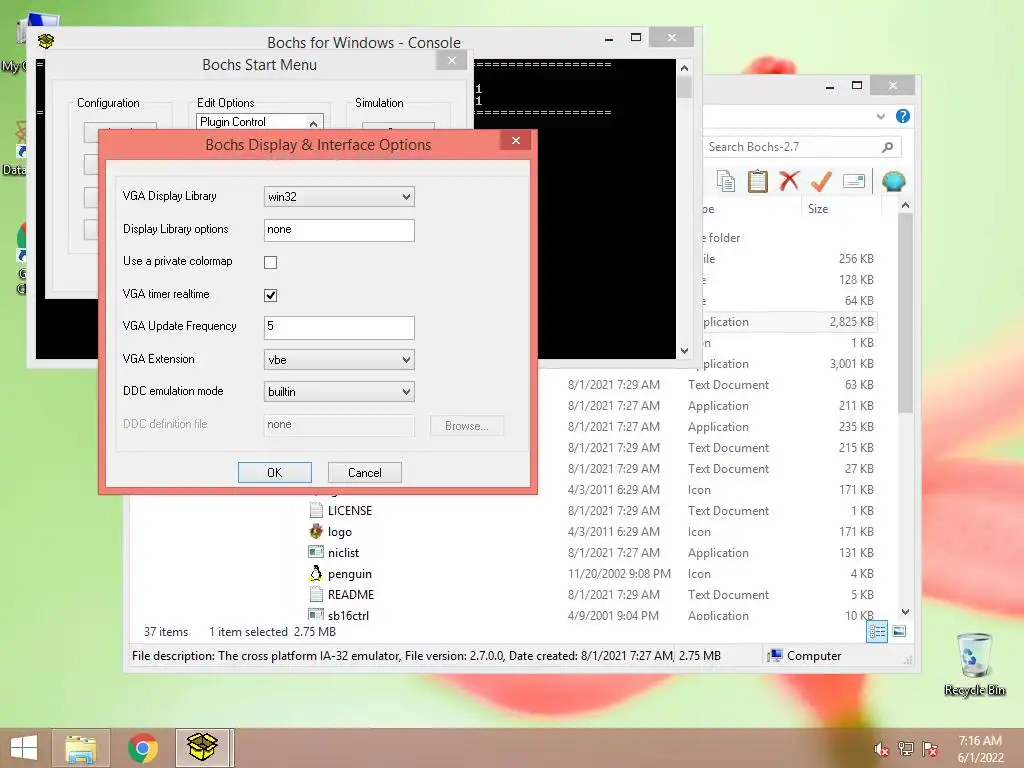Click Display Library options text field
1024x768 pixels.
(339, 230)
